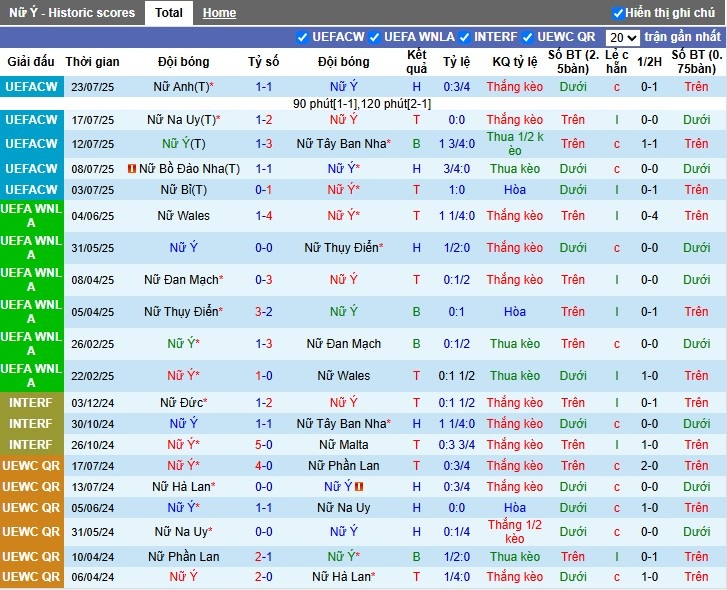The height and width of the screenshot is (590, 727).
Task: Click the Tỷ số column header
Action: [264, 62]
